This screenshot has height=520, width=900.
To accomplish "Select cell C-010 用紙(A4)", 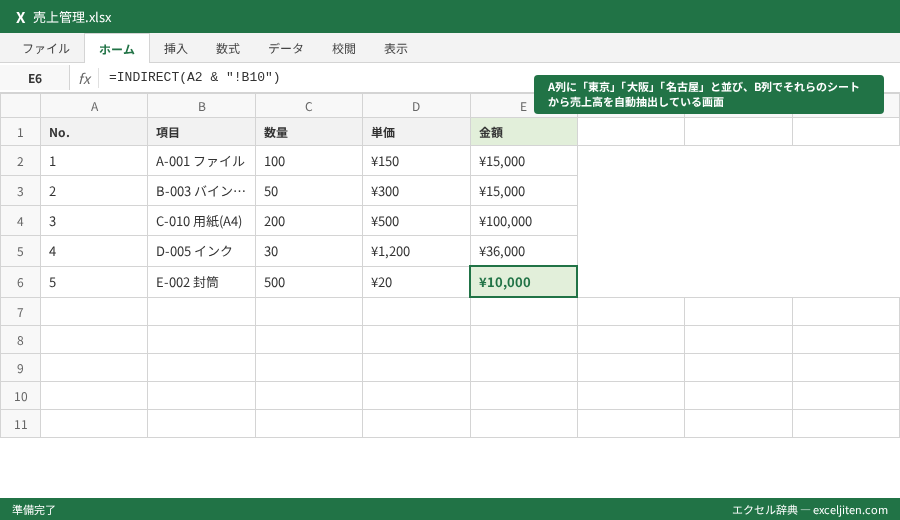I will 201,221.
